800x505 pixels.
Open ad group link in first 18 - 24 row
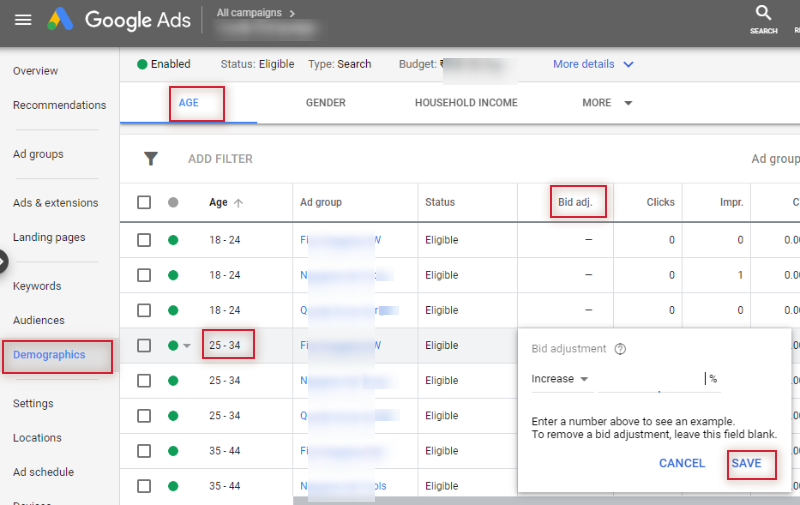[x=340, y=240]
